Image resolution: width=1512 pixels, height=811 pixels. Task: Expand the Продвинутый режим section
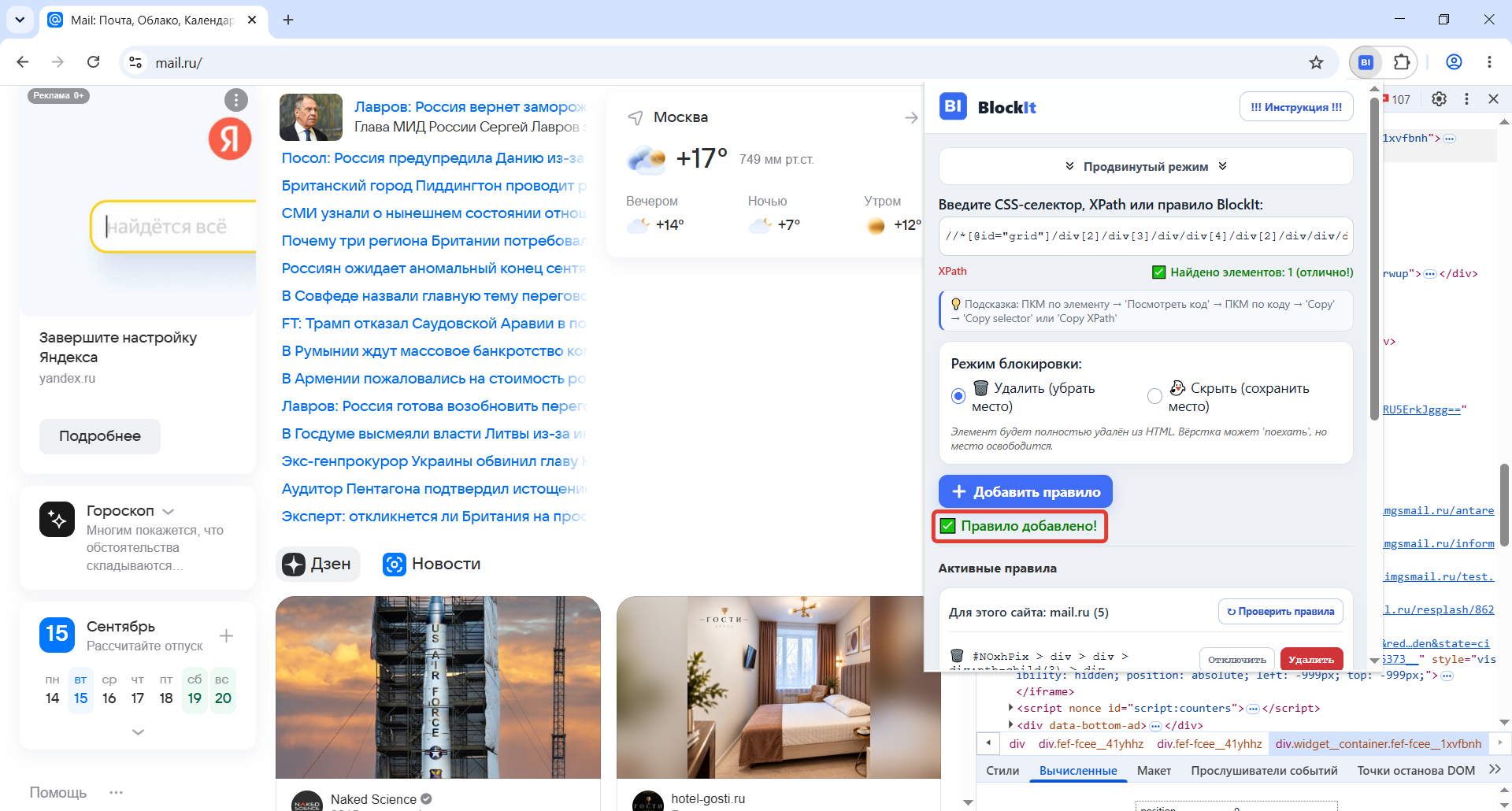[x=1146, y=166]
